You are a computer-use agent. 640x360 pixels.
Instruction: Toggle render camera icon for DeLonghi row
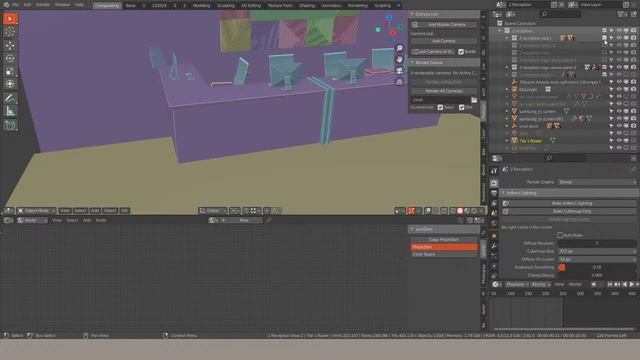click(x=633, y=89)
